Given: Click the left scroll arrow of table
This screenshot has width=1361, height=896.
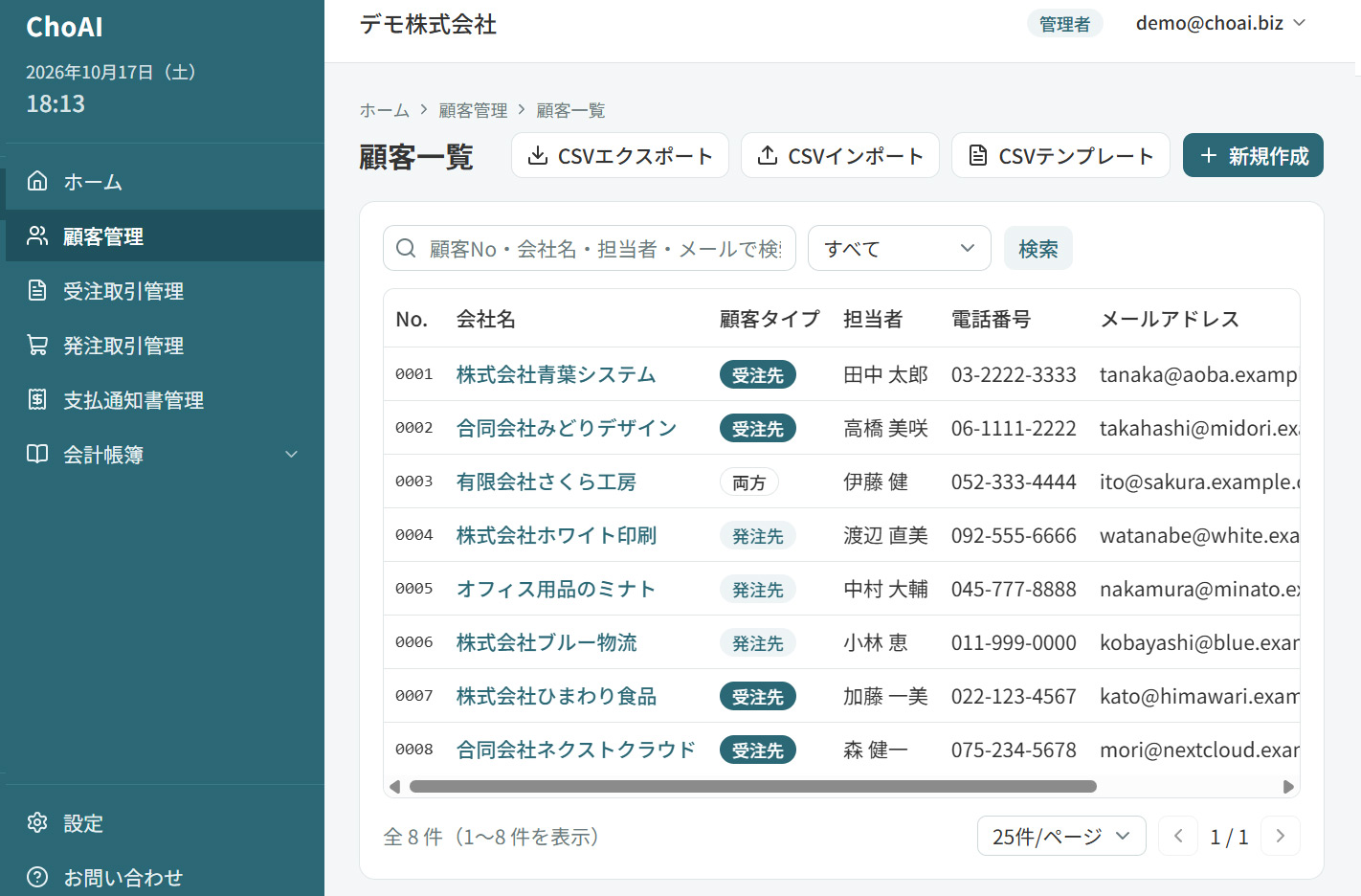Looking at the screenshot, I should (x=394, y=787).
